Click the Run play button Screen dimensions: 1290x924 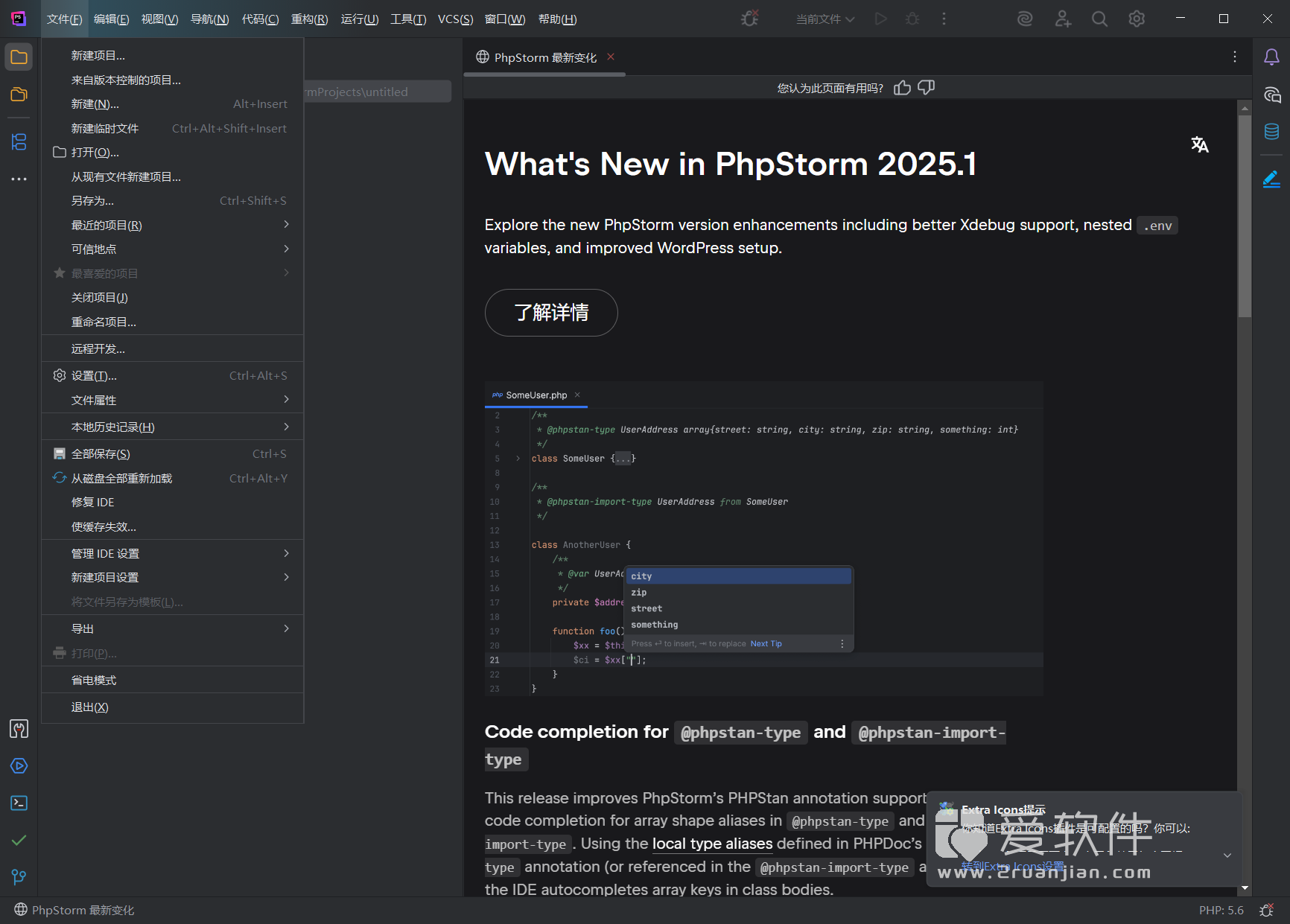tap(881, 19)
